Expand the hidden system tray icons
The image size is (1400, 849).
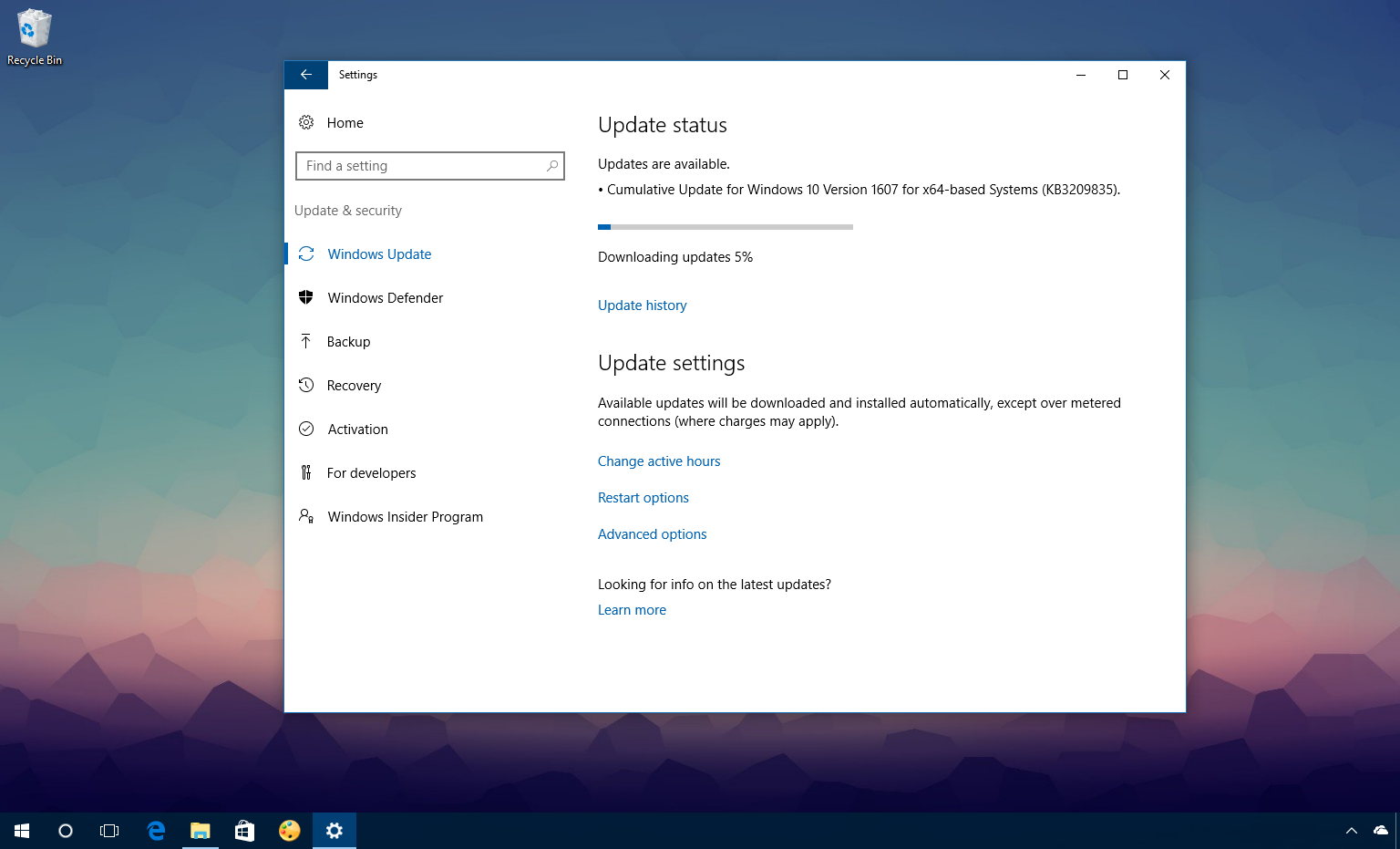pos(1351,831)
